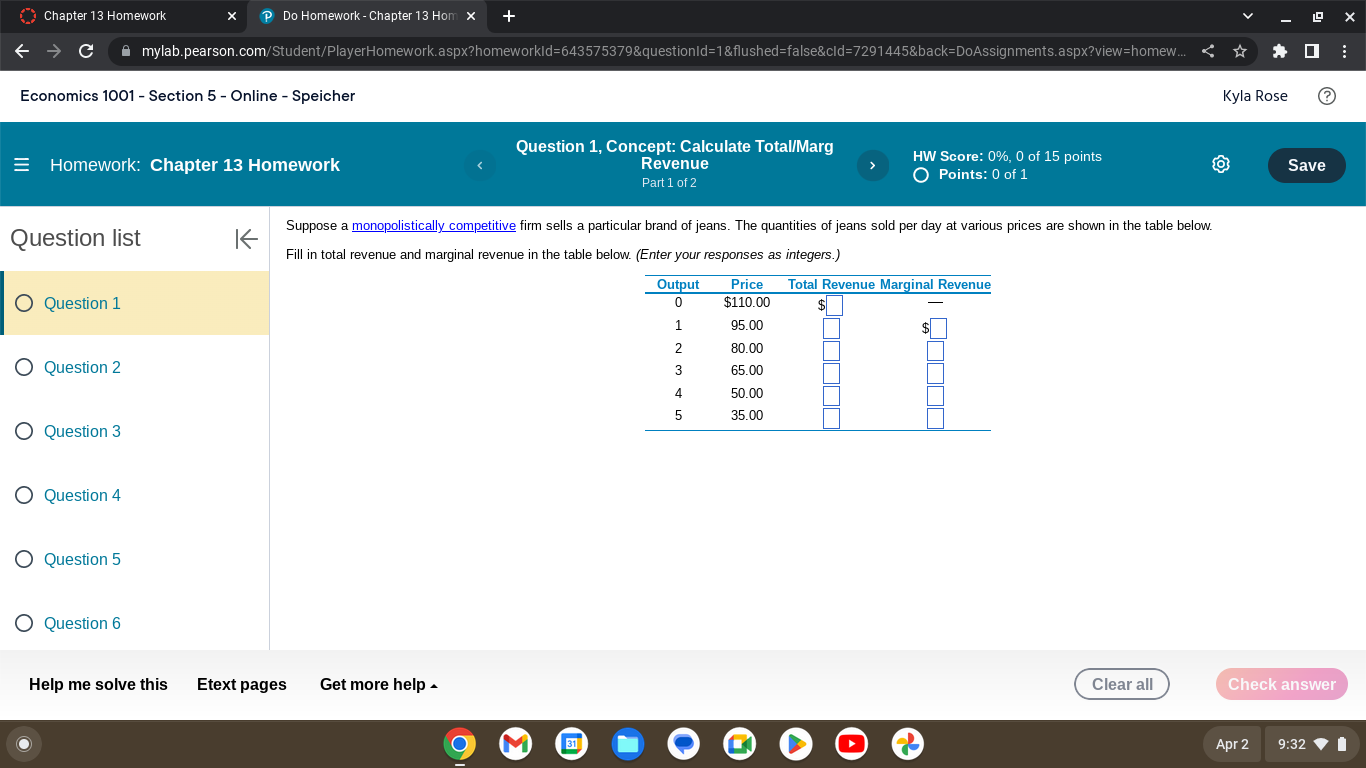Click the battery status indicator
Image resolution: width=1366 pixels, height=768 pixels.
point(1340,744)
